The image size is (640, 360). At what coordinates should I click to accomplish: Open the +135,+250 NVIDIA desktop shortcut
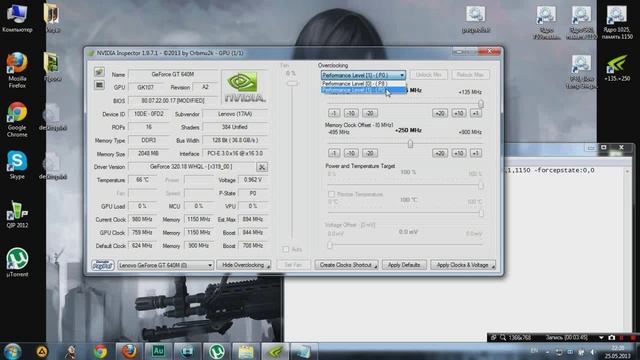617,68
